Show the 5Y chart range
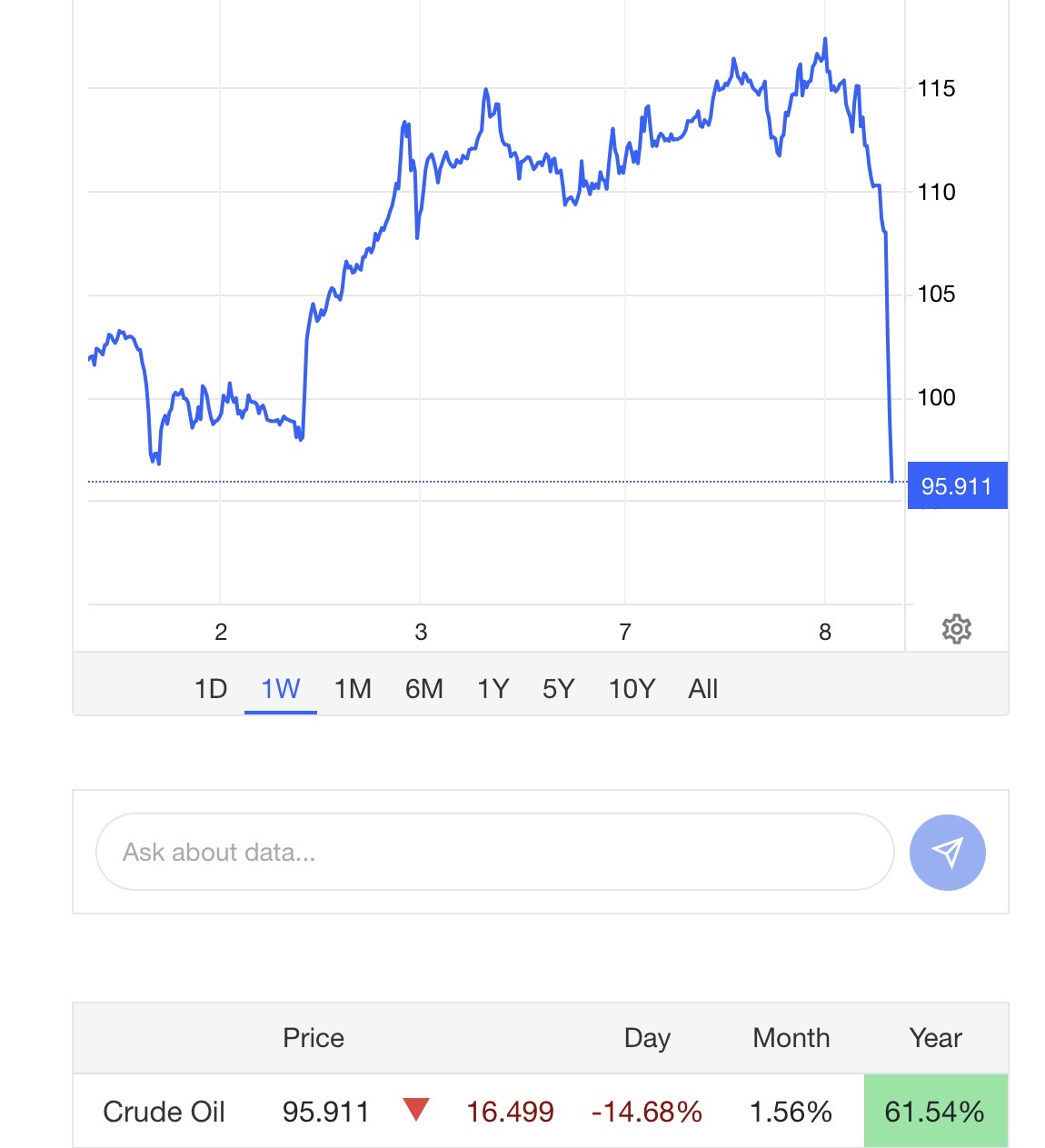The image size is (1045, 1148). pos(559,689)
